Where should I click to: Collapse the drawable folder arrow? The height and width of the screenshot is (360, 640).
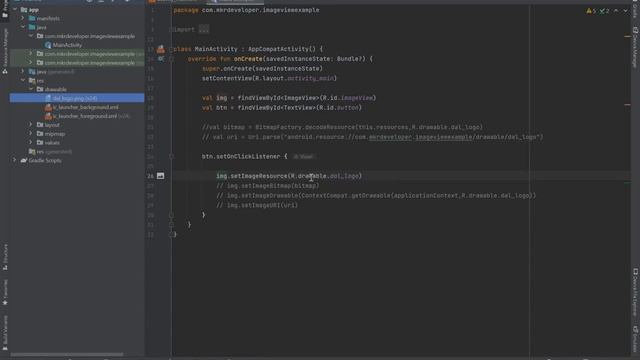31,89
